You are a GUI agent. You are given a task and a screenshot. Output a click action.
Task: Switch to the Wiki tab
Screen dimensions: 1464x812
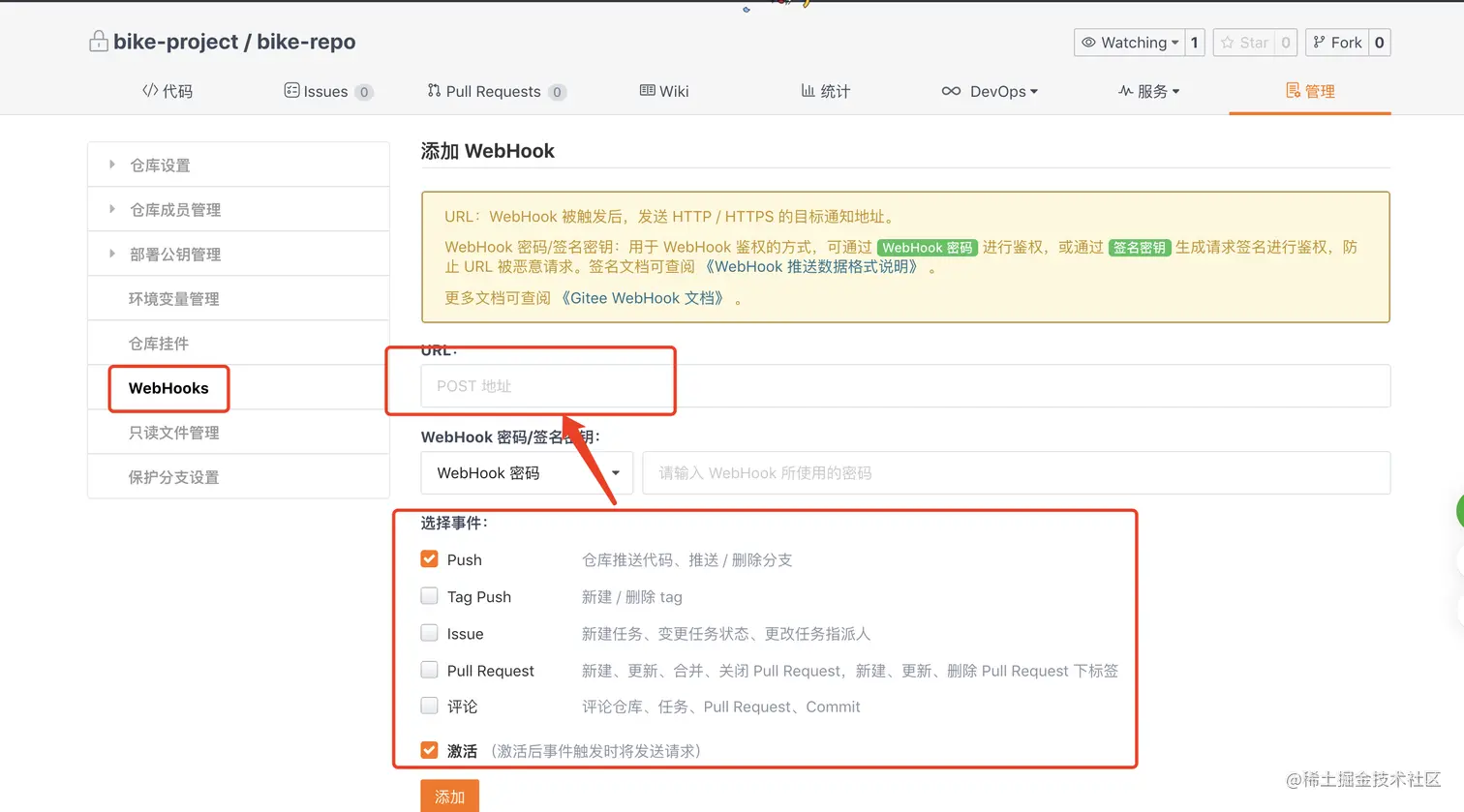pos(664,91)
